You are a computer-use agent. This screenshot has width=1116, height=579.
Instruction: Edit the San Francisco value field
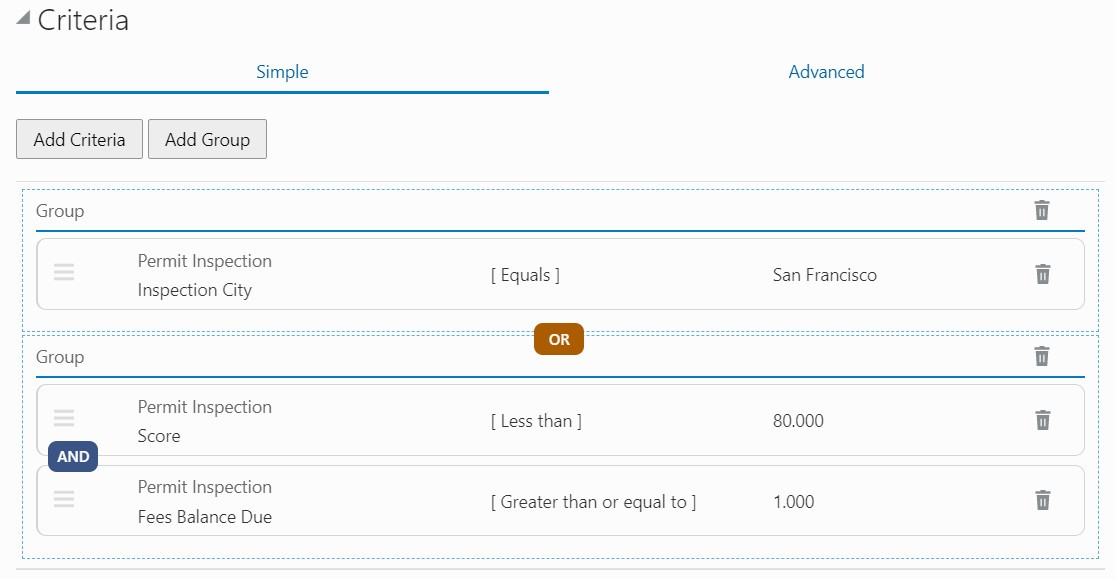pyautogui.click(x=825, y=275)
